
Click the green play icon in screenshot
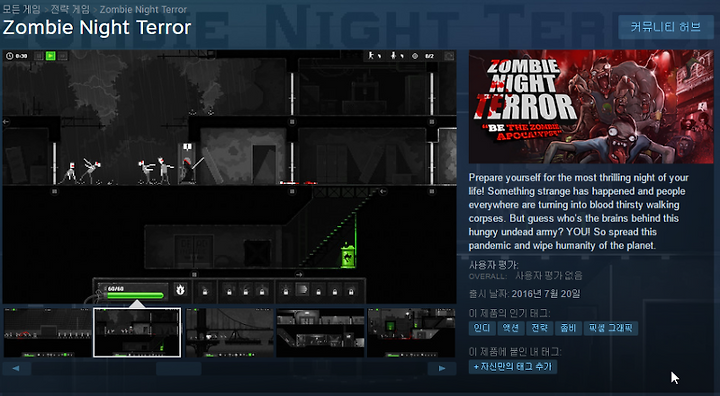coord(51,56)
